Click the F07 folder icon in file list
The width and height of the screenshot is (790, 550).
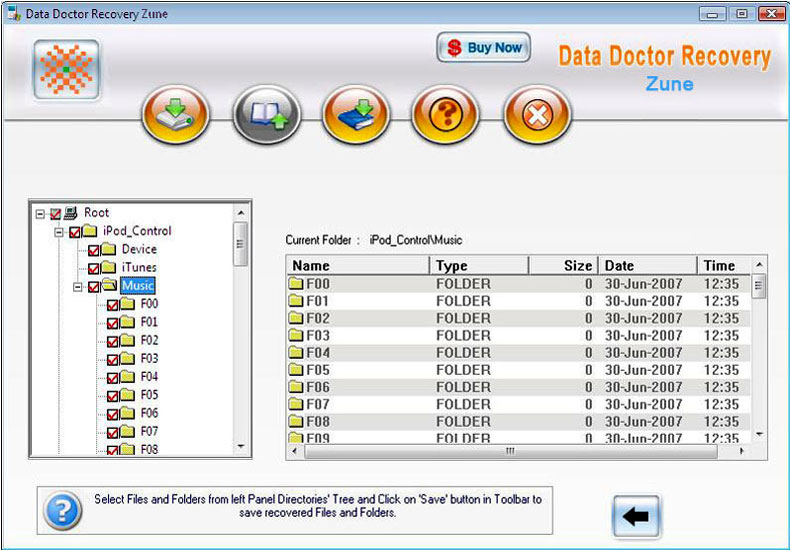(296, 404)
